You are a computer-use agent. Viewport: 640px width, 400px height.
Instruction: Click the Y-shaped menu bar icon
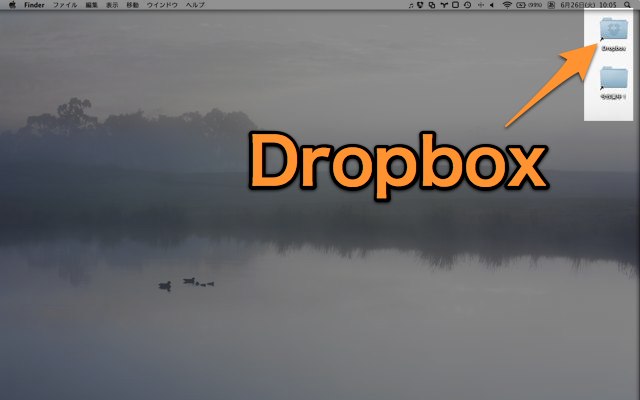click(444, 5)
